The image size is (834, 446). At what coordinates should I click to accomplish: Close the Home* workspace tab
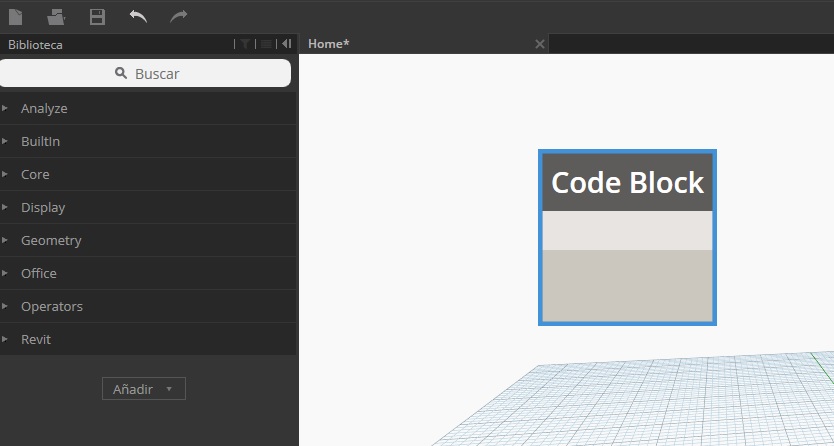540,44
